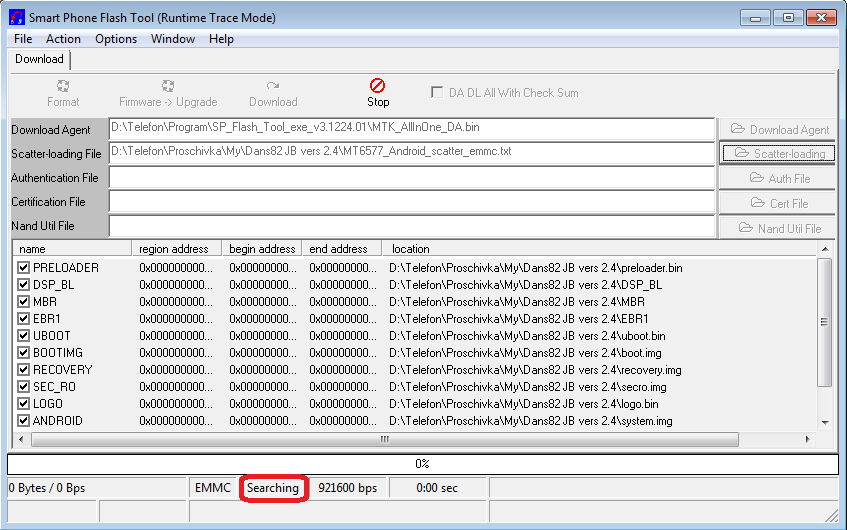The height and width of the screenshot is (530, 847).
Task: Click the Nand Util File field
Action: point(412,226)
